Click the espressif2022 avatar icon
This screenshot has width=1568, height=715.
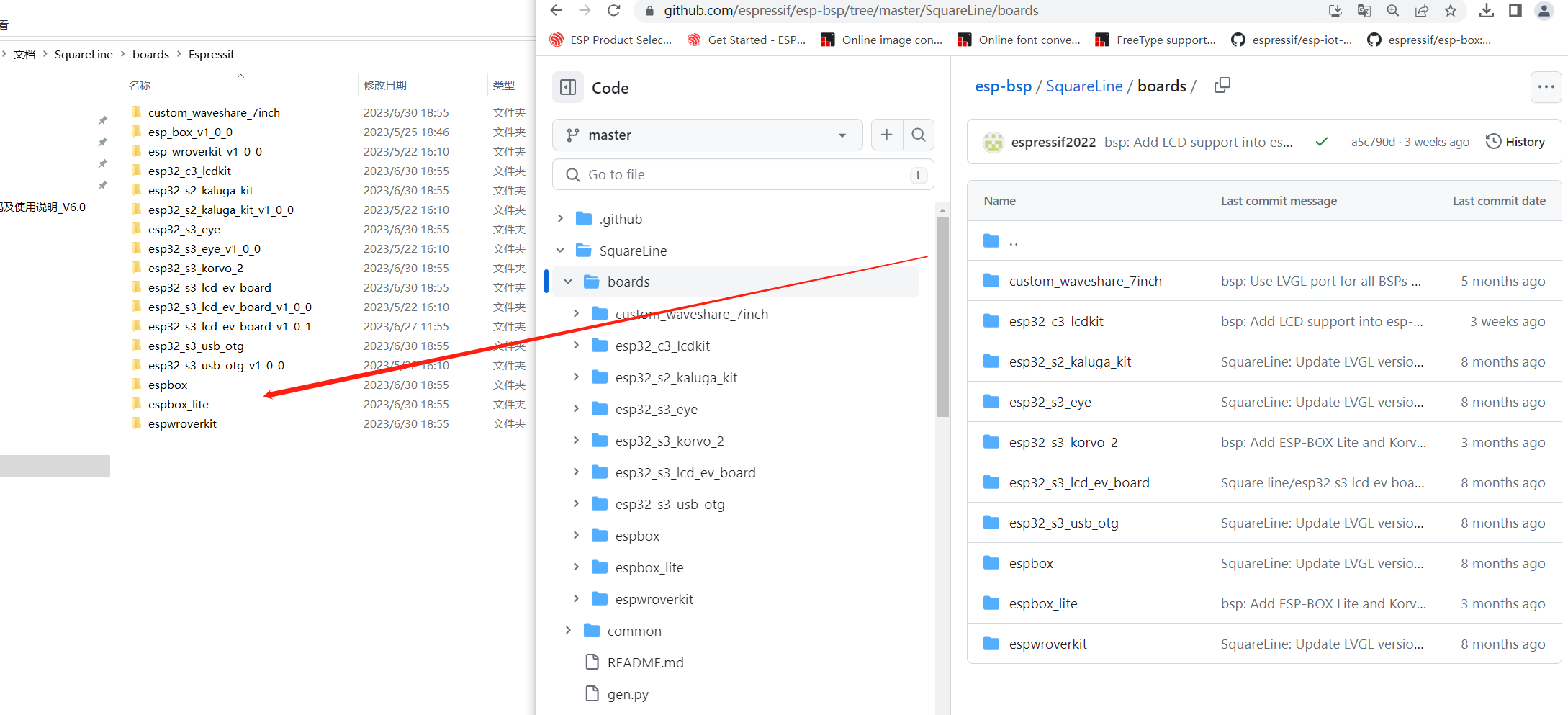993,142
